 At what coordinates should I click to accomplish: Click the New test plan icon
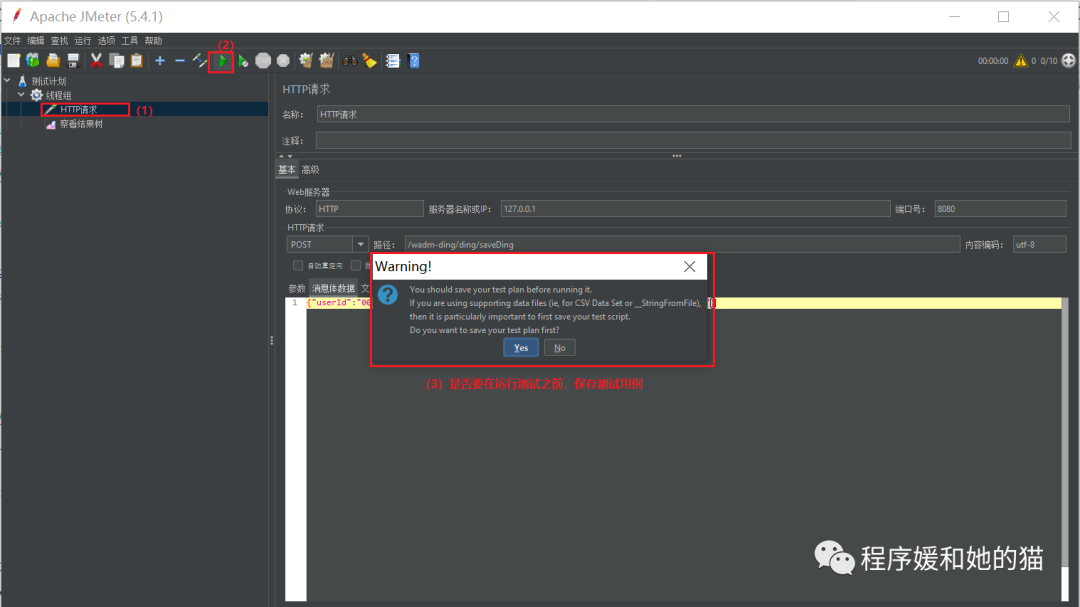(x=13, y=61)
